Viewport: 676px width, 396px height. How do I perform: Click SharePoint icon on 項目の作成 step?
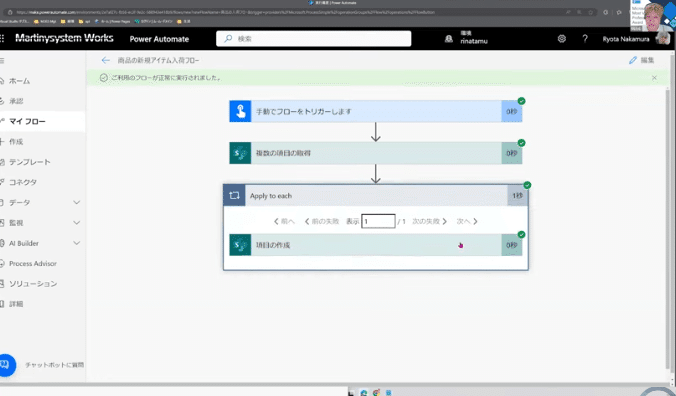[240, 245]
